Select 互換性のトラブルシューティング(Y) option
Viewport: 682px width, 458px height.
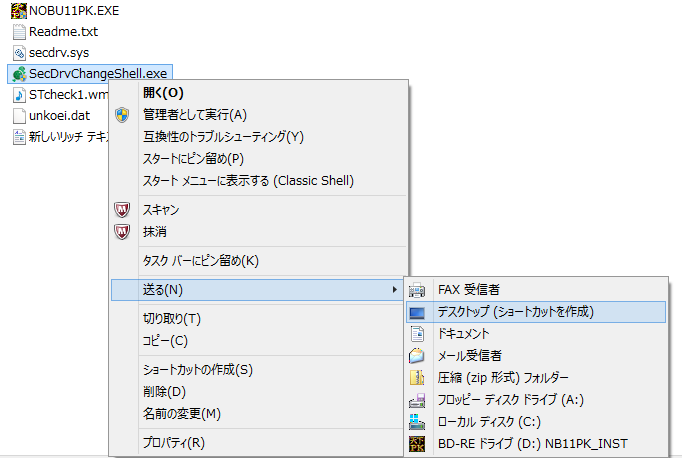[222, 136]
